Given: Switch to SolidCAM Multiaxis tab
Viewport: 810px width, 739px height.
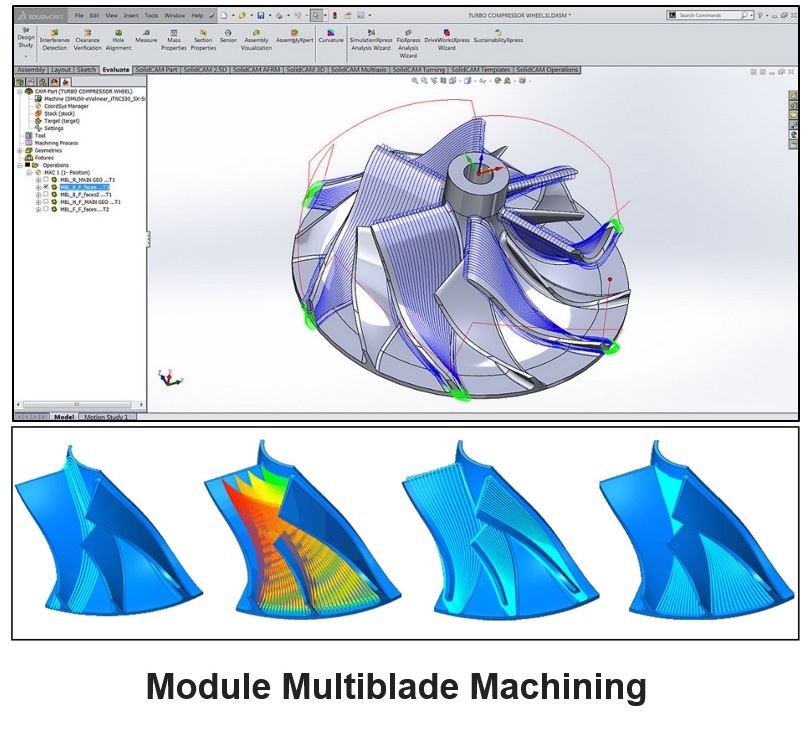Looking at the screenshot, I should click(359, 70).
